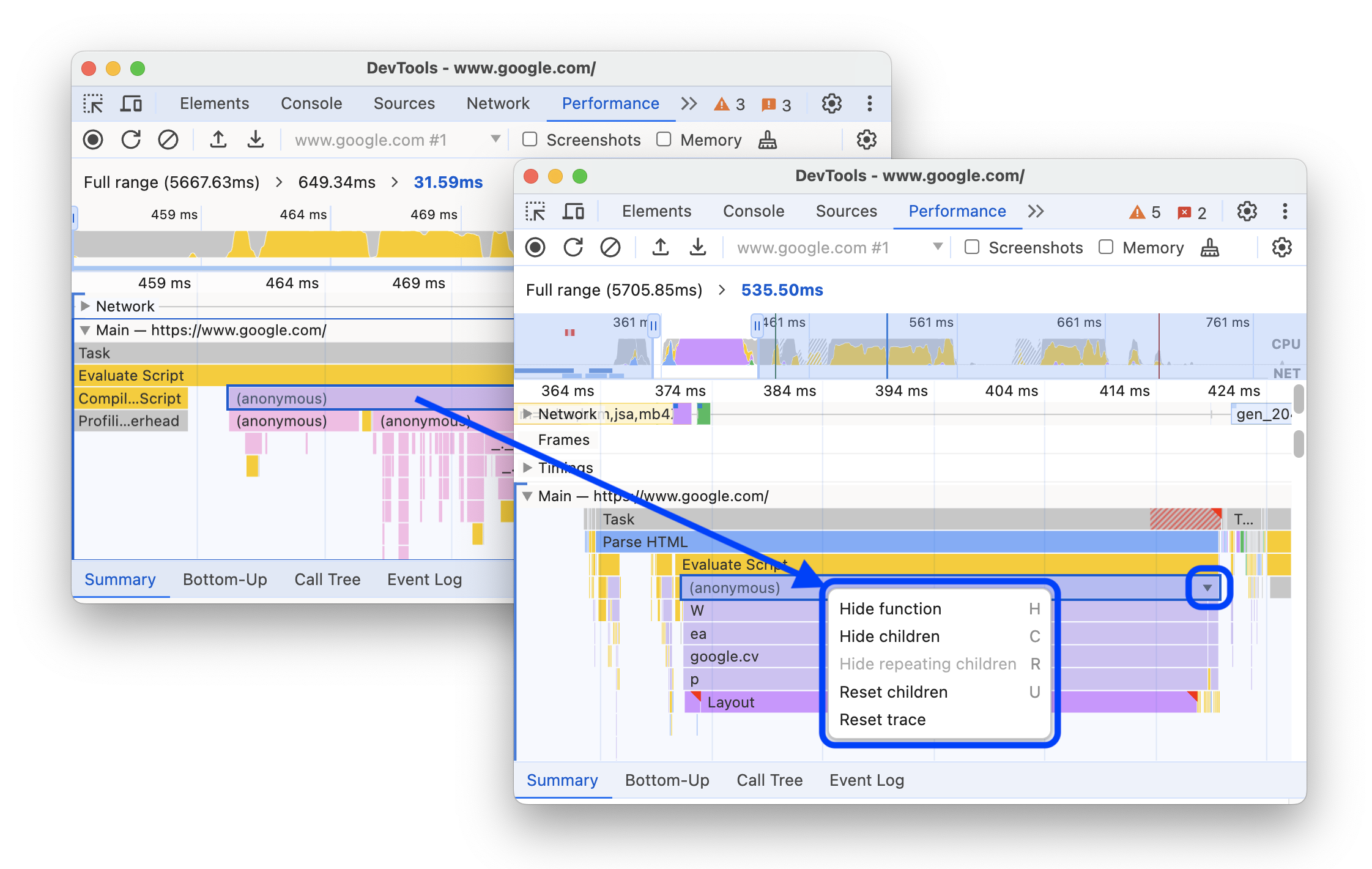The image size is (1372, 869).
Task: Switch to the Bottom-Up analysis tab
Action: pyautogui.click(x=665, y=781)
